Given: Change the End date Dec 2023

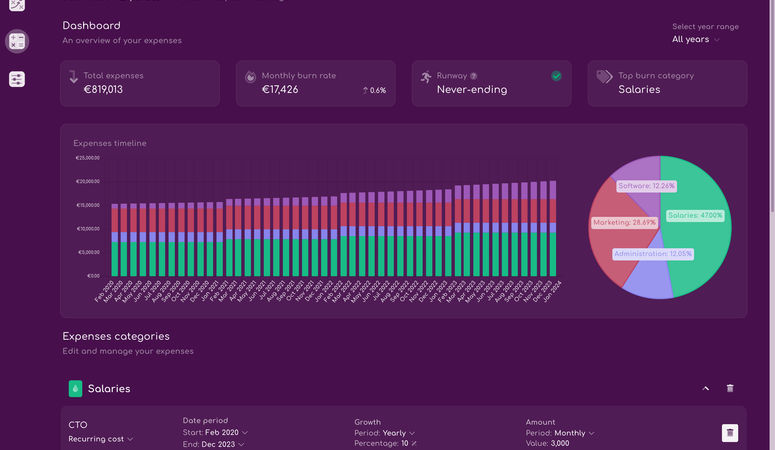Looking at the screenshot, I should (222, 444).
